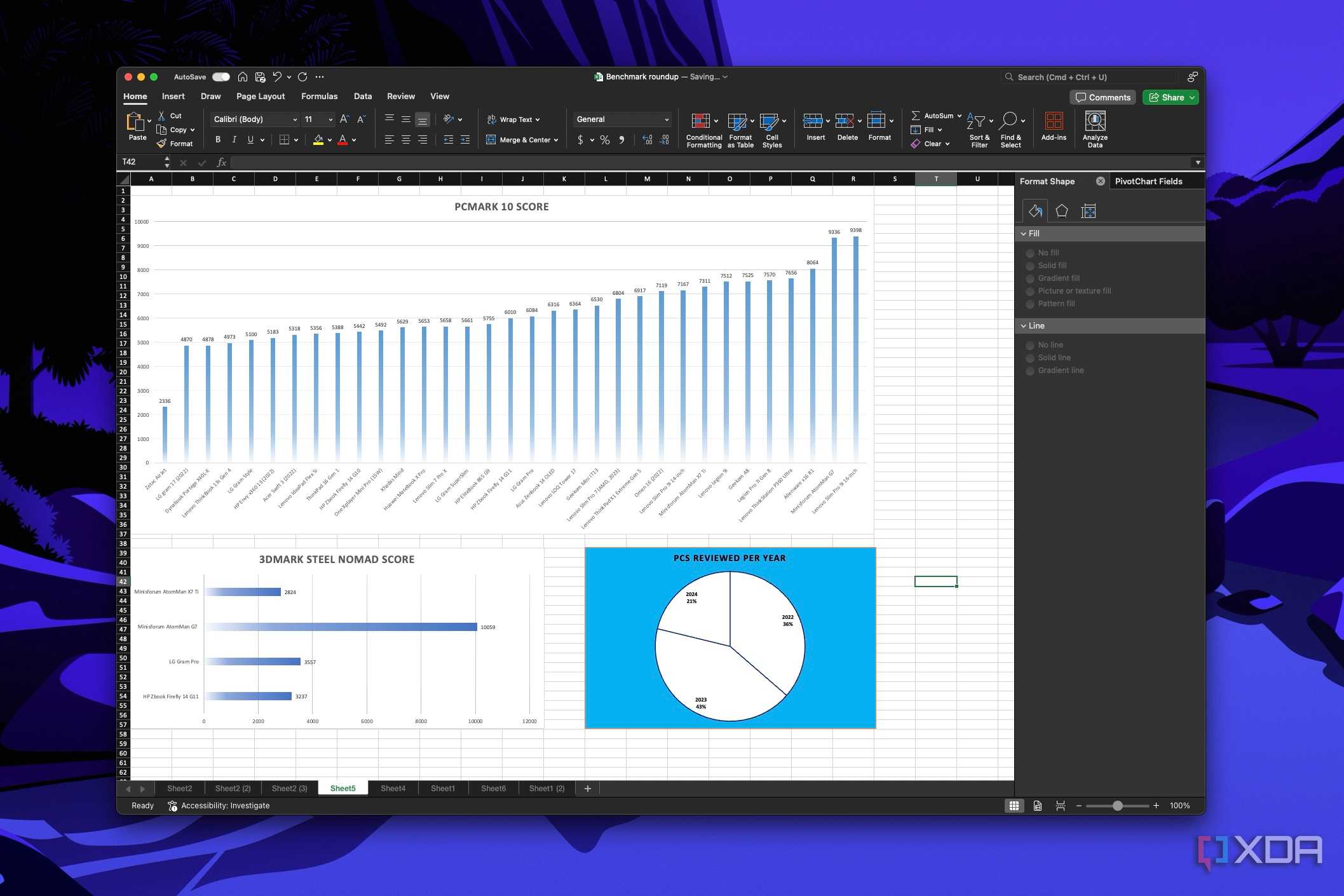
Task: Collapse the Line section
Action: coord(1023,326)
